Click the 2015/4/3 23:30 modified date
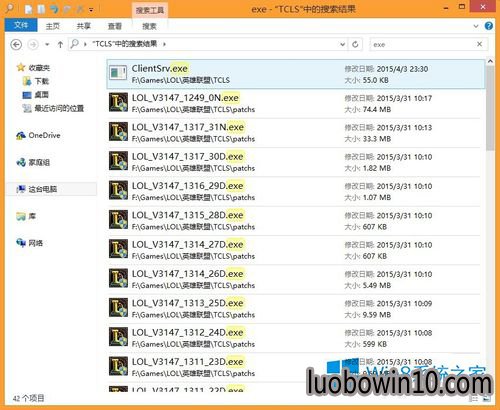The height and width of the screenshot is (410, 500). [x=402, y=69]
